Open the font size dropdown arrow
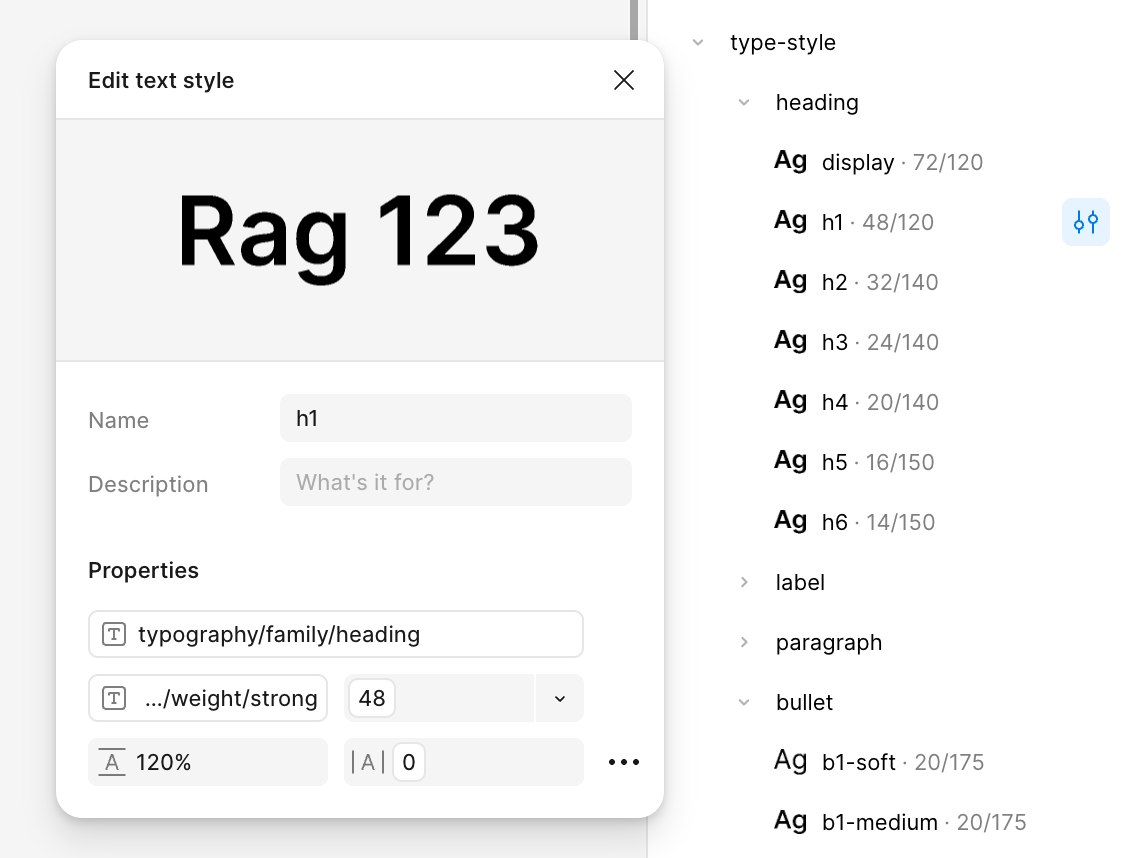Screen dimensions: 1128x858 [x=560, y=698]
